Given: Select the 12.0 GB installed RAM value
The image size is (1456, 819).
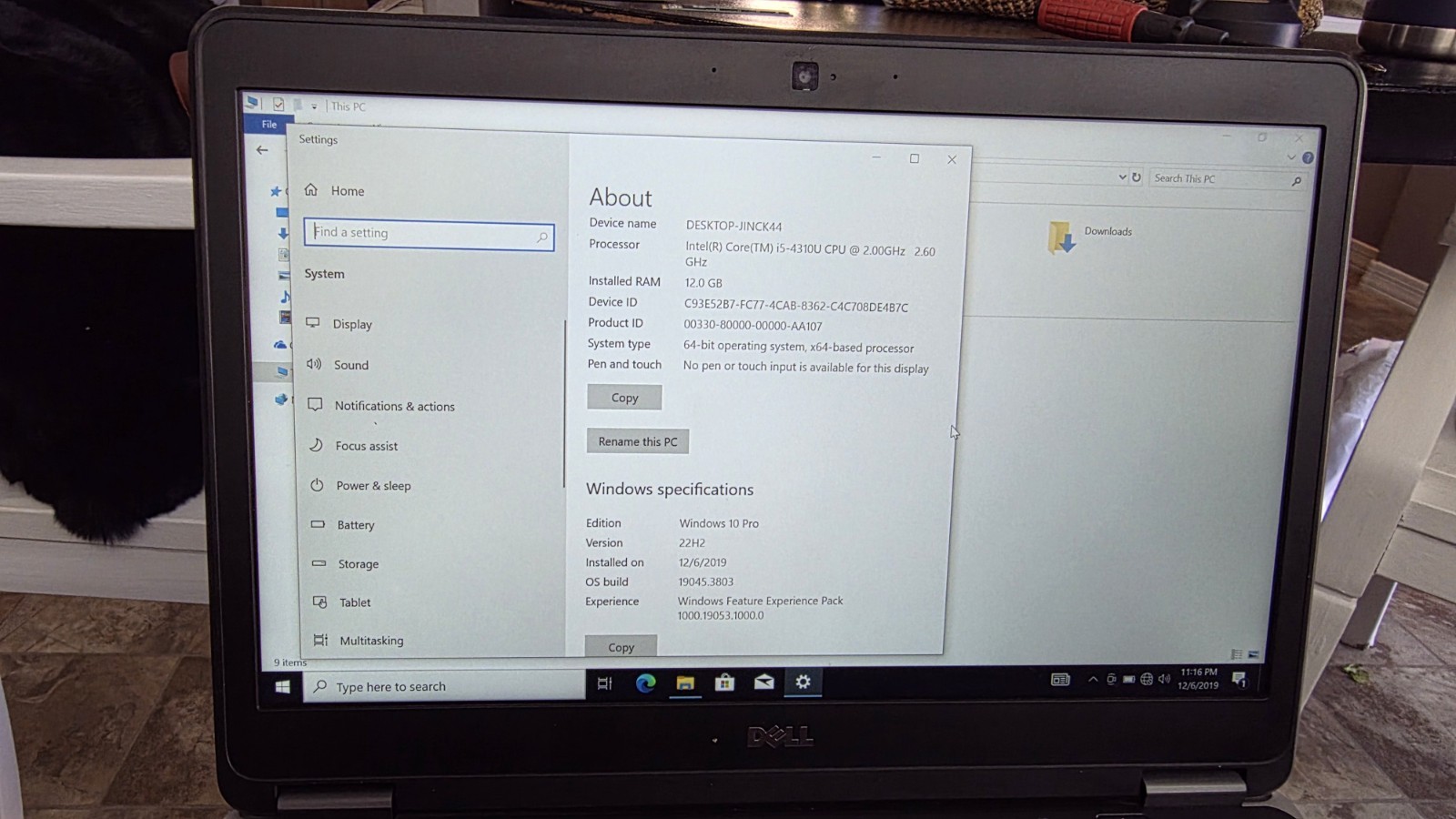Looking at the screenshot, I should (x=703, y=283).
